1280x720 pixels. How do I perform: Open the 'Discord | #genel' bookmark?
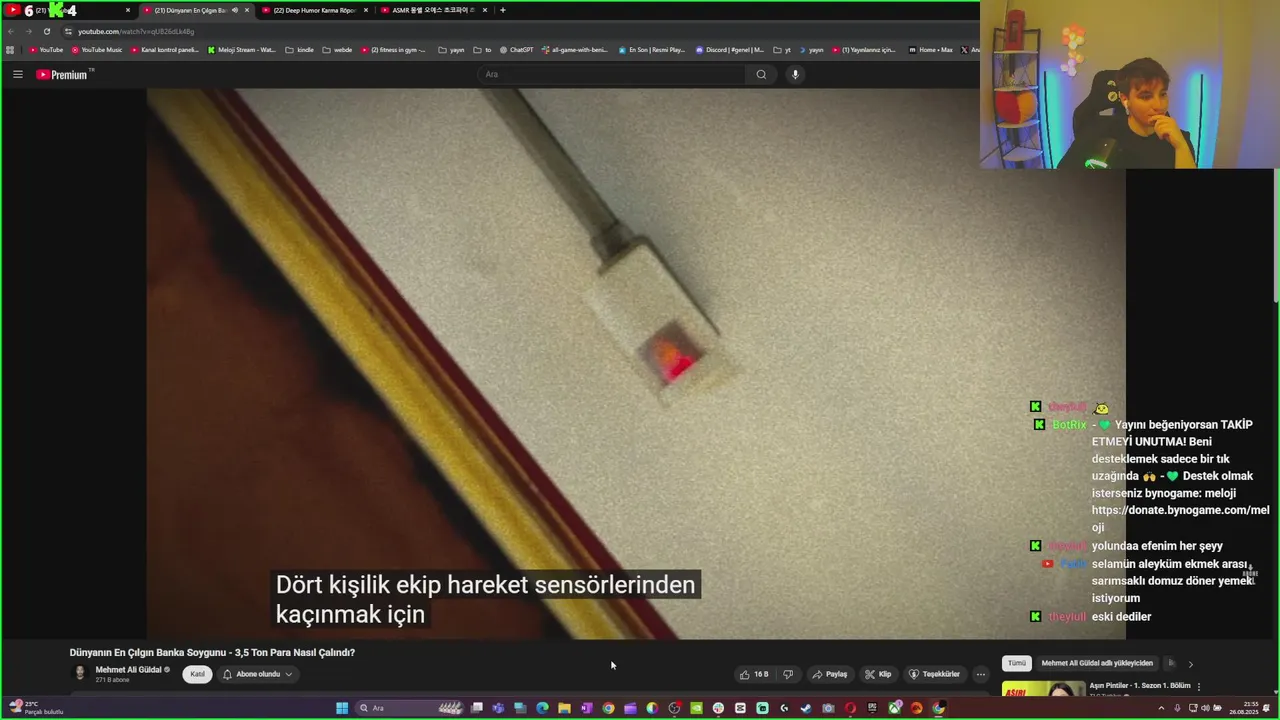[729, 49]
